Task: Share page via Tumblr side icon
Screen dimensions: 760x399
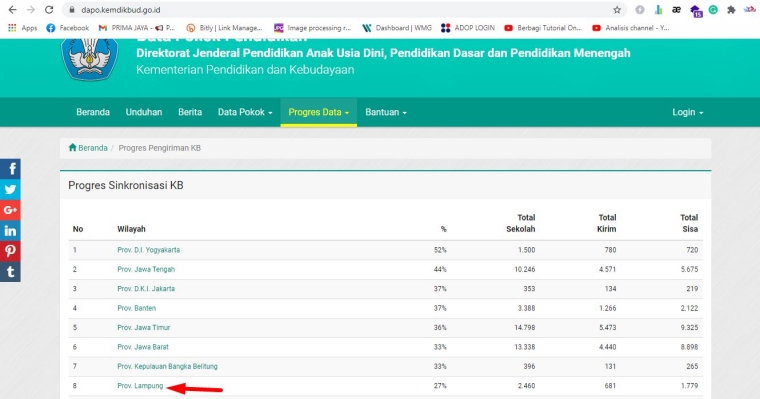Action: (x=10, y=271)
